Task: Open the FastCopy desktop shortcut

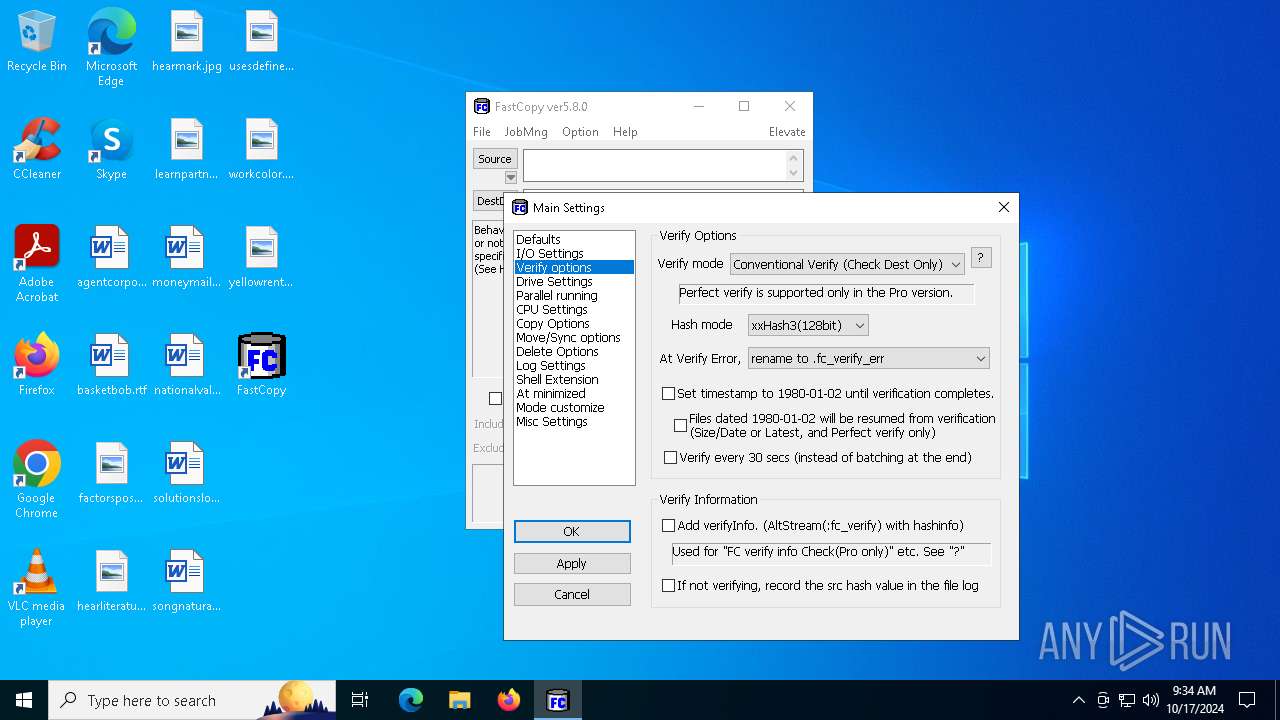Action: point(261,366)
